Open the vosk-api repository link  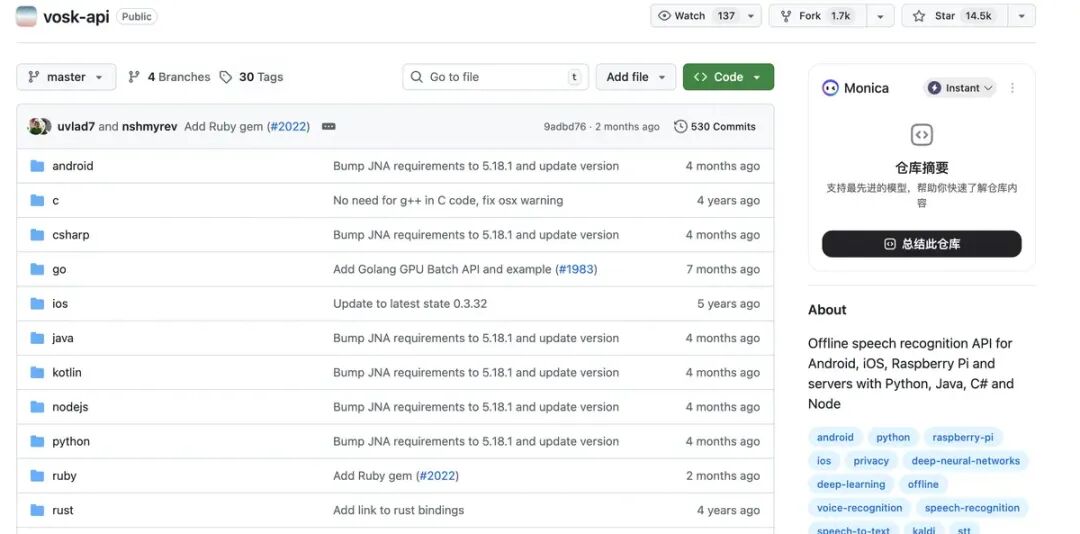[x=76, y=17]
